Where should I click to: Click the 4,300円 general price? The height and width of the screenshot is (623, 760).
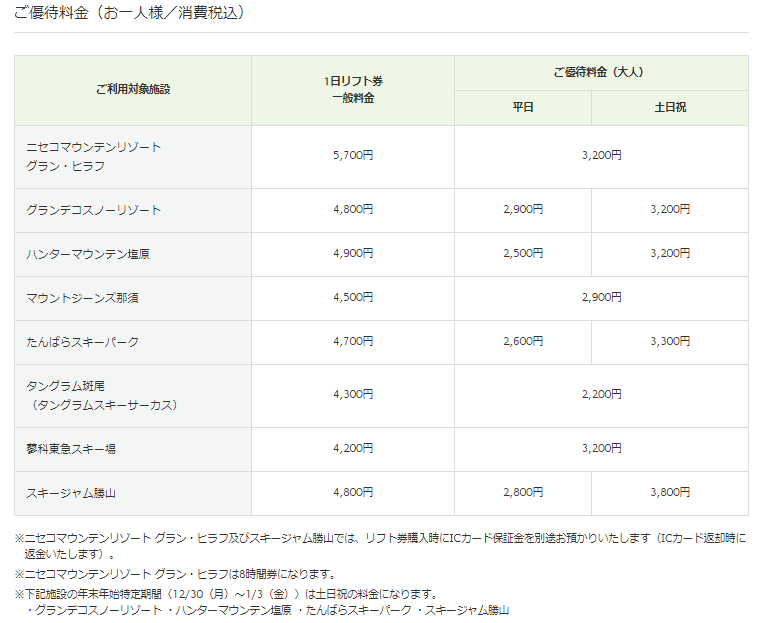point(353,394)
